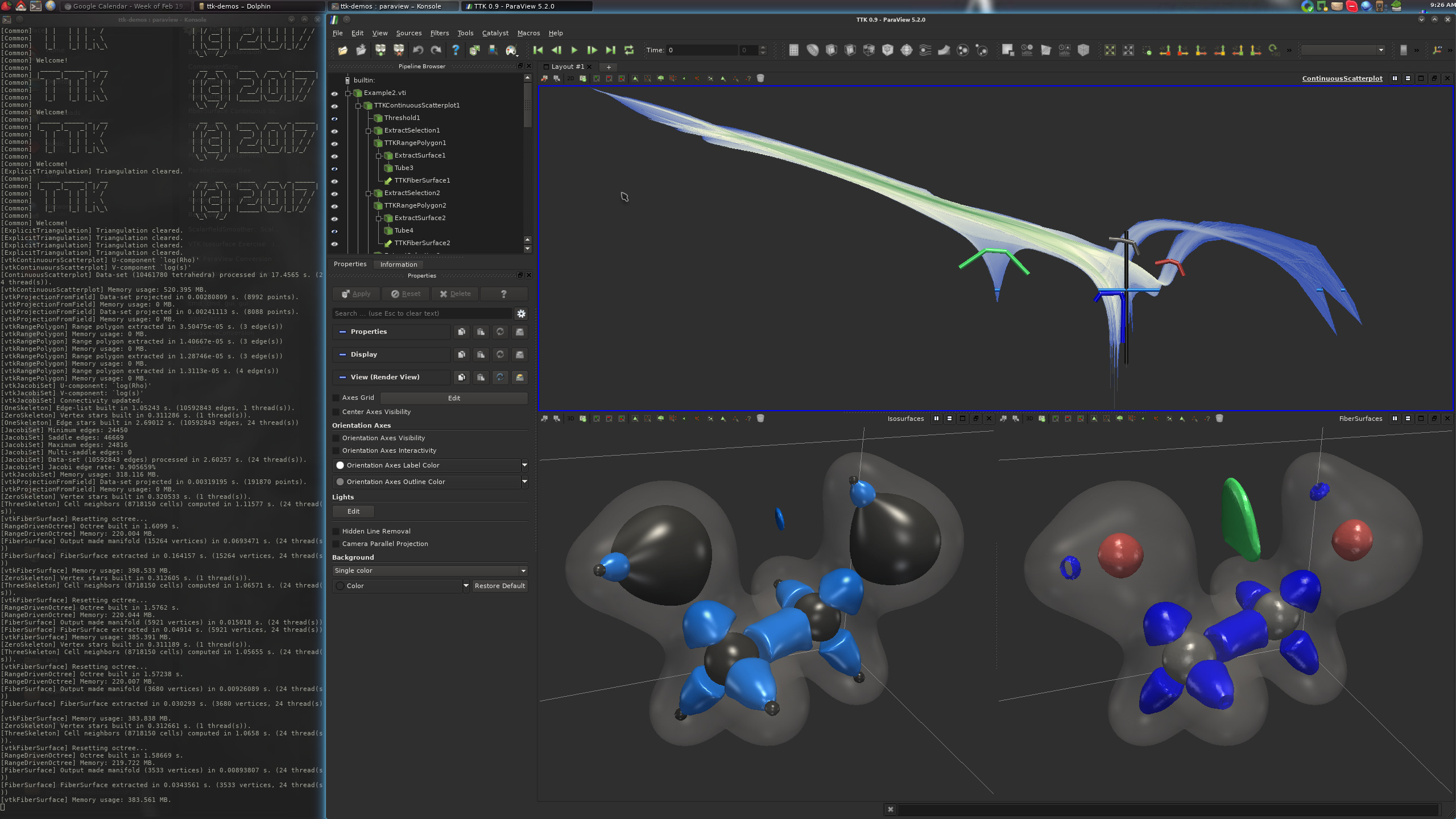
Task: Jump to the last frame
Action: pos(610,50)
